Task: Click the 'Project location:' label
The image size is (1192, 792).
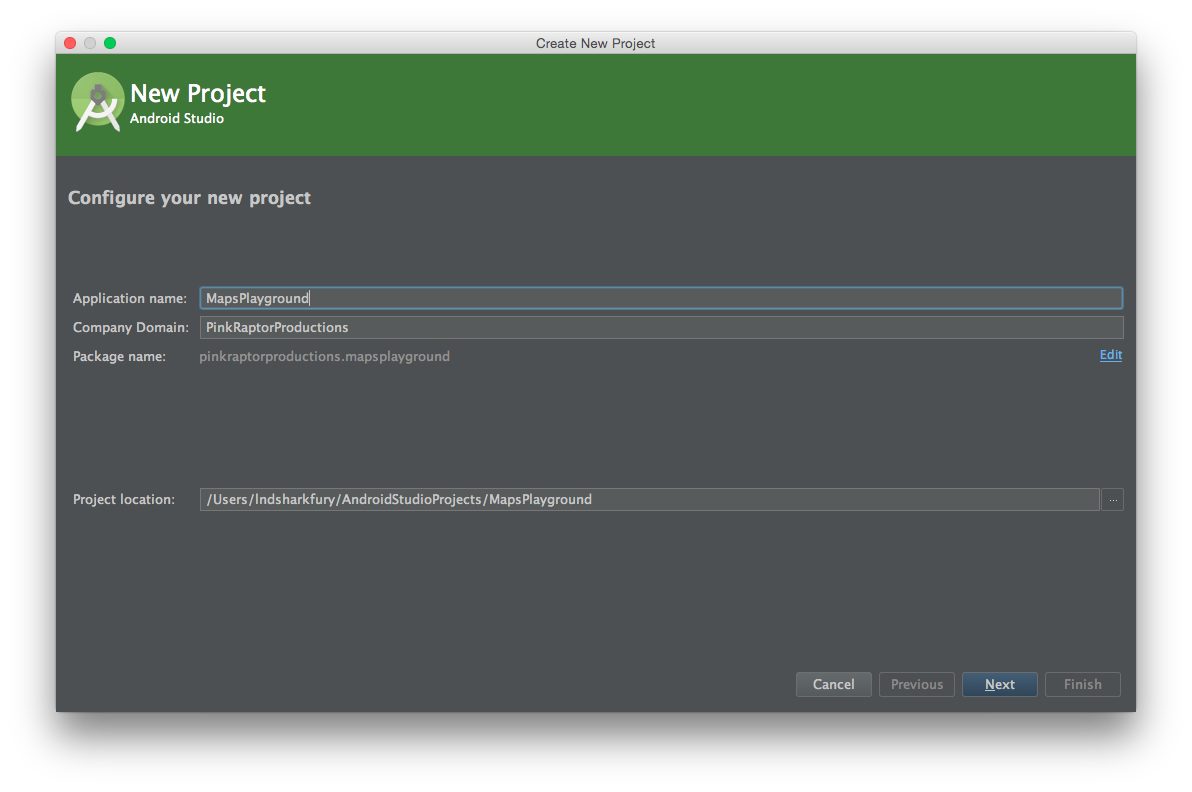Action: (x=124, y=499)
